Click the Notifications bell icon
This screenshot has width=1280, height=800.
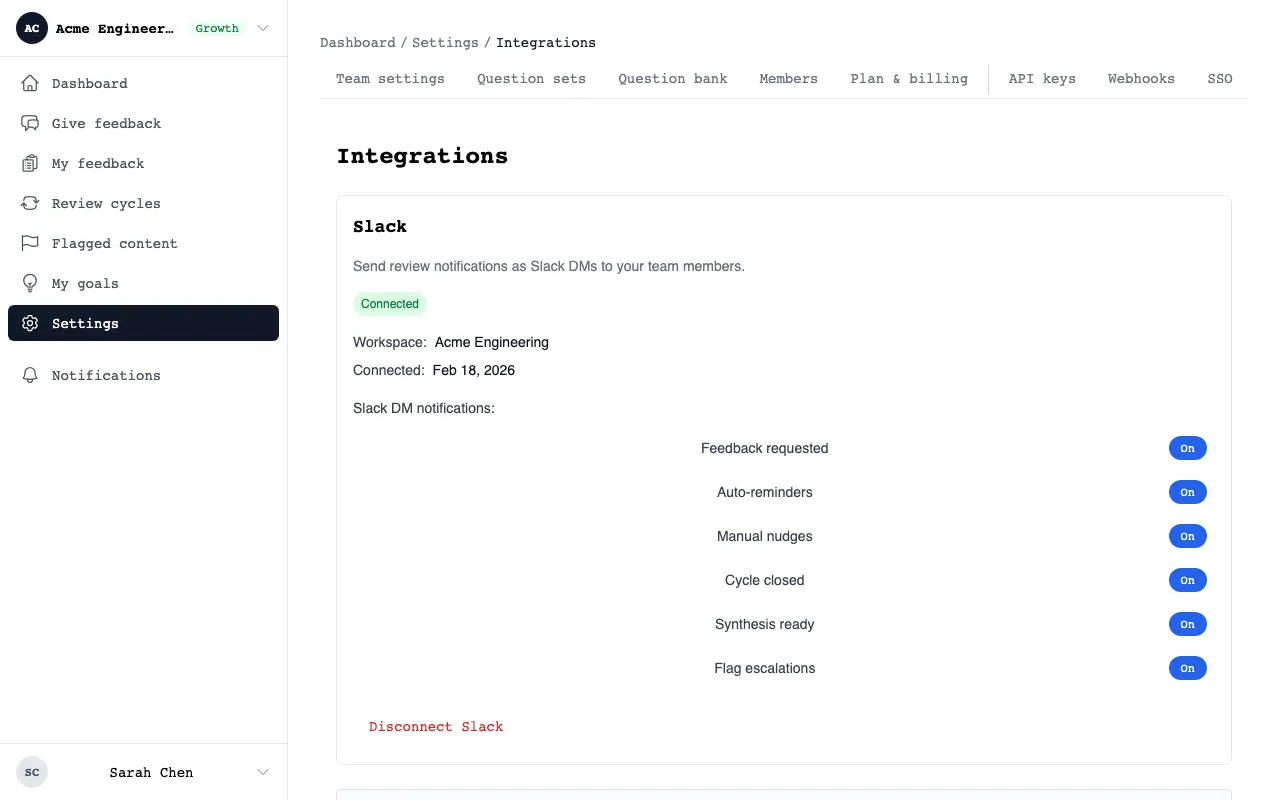(x=31, y=375)
